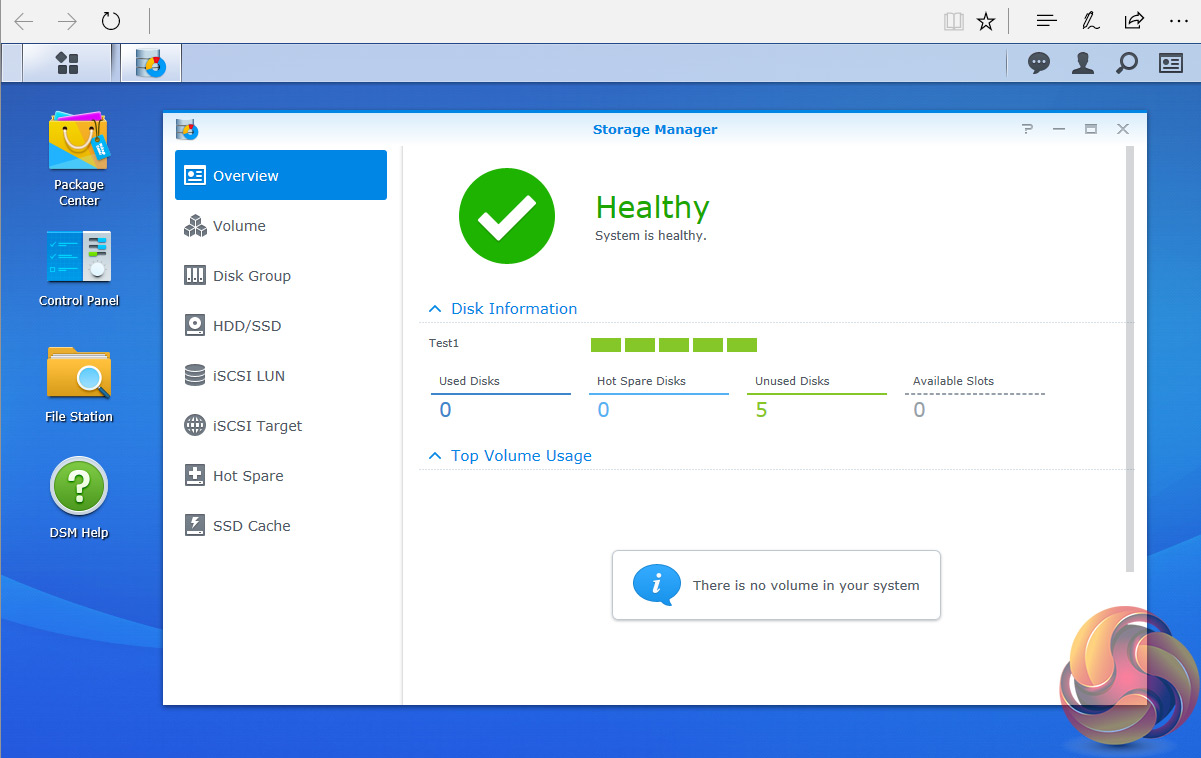This screenshot has width=1201, height=758.
Task: Click the Unused Disks count 5
Action: pos(761,410)
